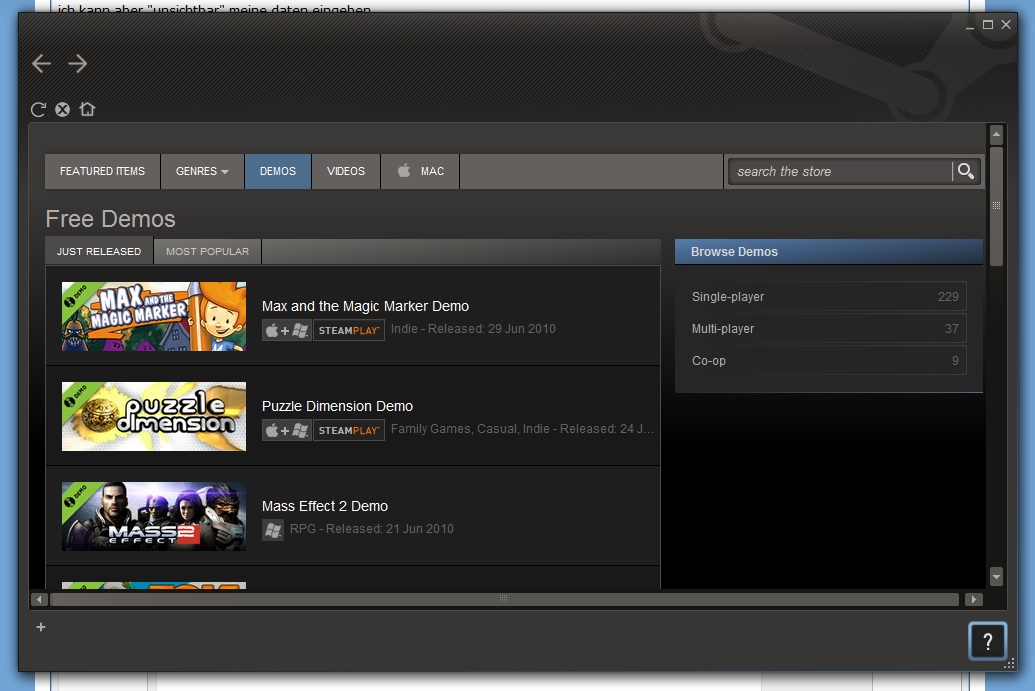Click the Puzzle Dimension thumbnail
The height and width of the screenshot is (691, 1035).
click(x=154, y=416)
